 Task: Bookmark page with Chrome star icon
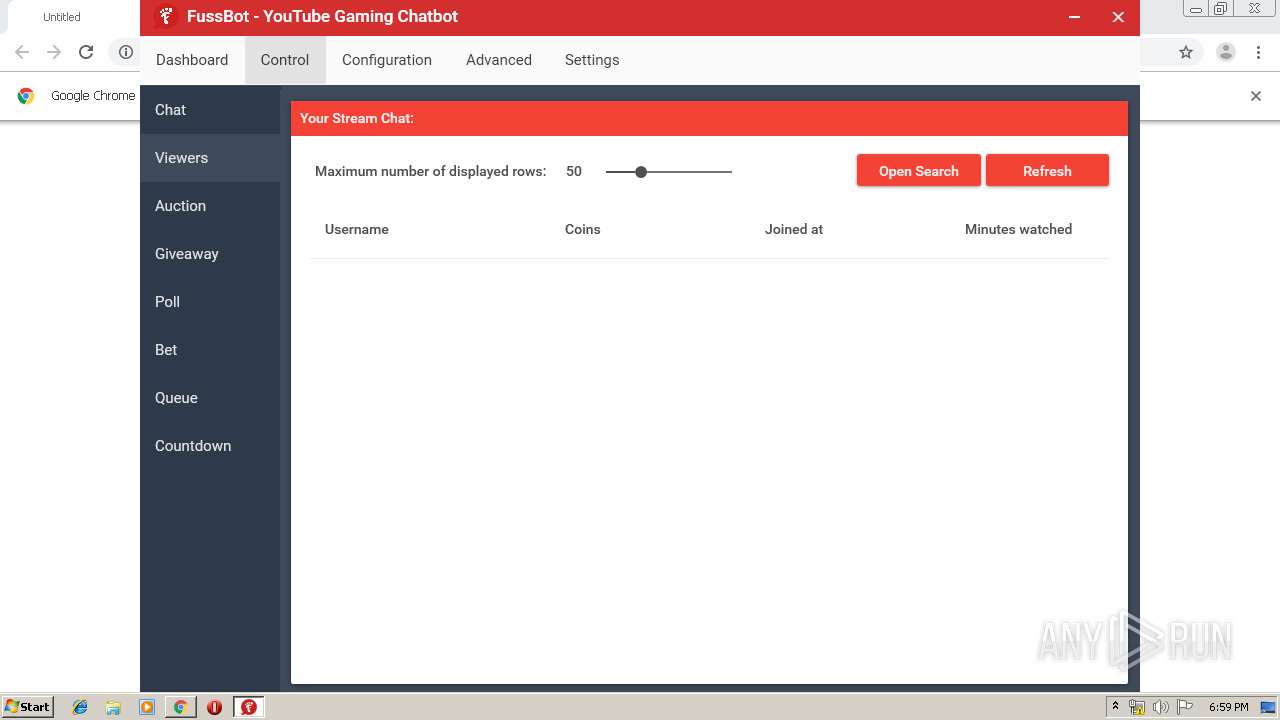click(x=1186, y=52)
